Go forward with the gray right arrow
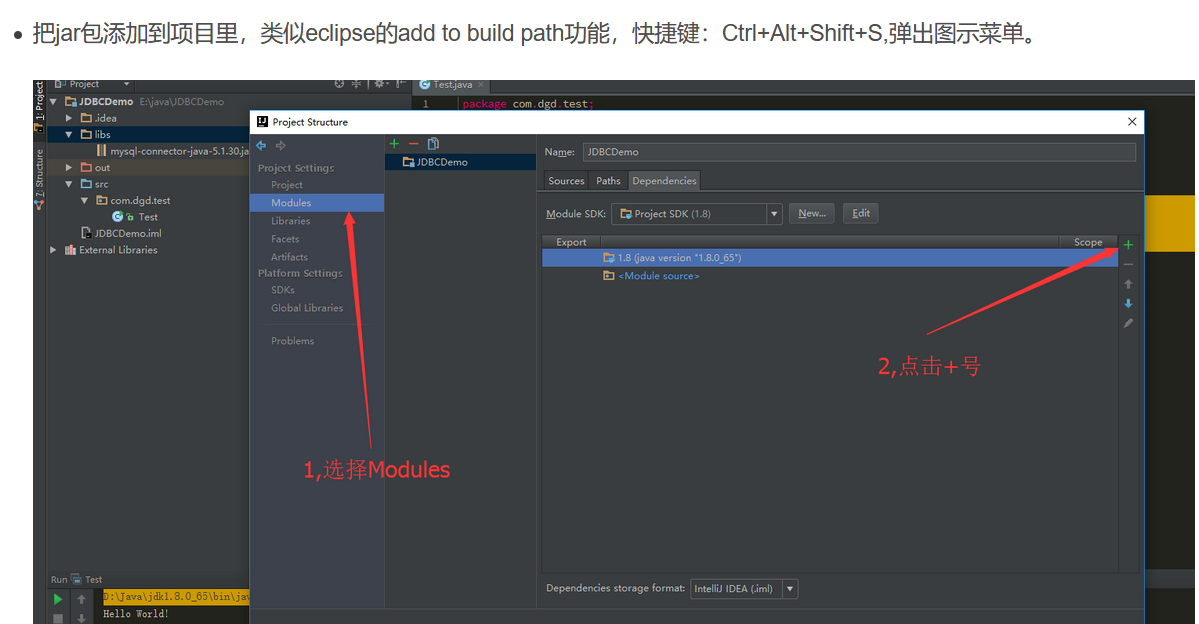Viewport: 1199px width, 624px height. (x=281, y=145)
